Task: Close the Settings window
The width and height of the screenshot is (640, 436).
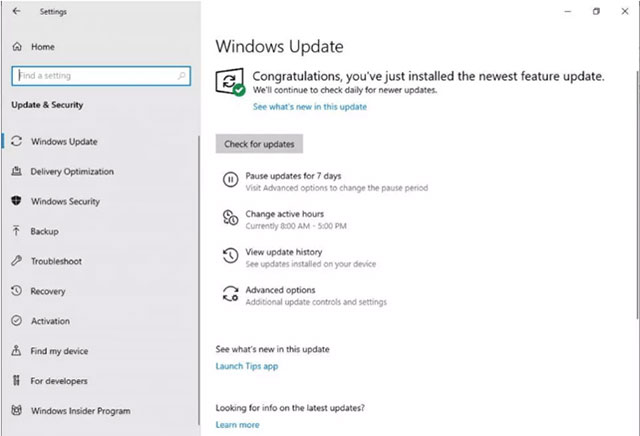Action: click(x=625, y=11)
